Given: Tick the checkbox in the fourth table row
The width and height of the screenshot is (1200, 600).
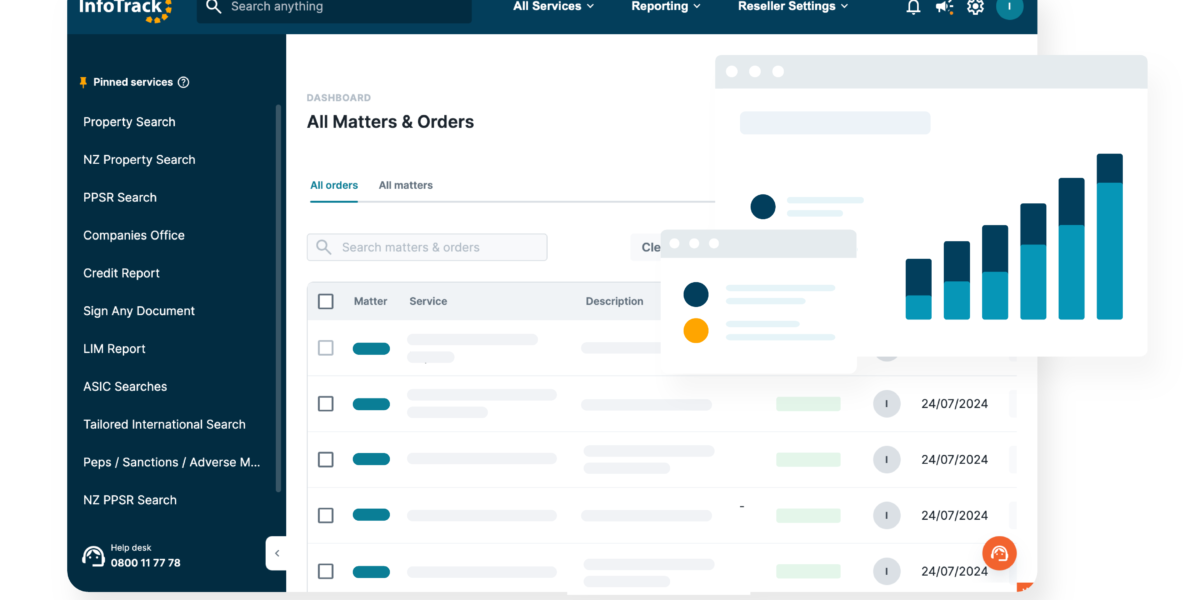Looking at the screenshot, I should [325, 515].
